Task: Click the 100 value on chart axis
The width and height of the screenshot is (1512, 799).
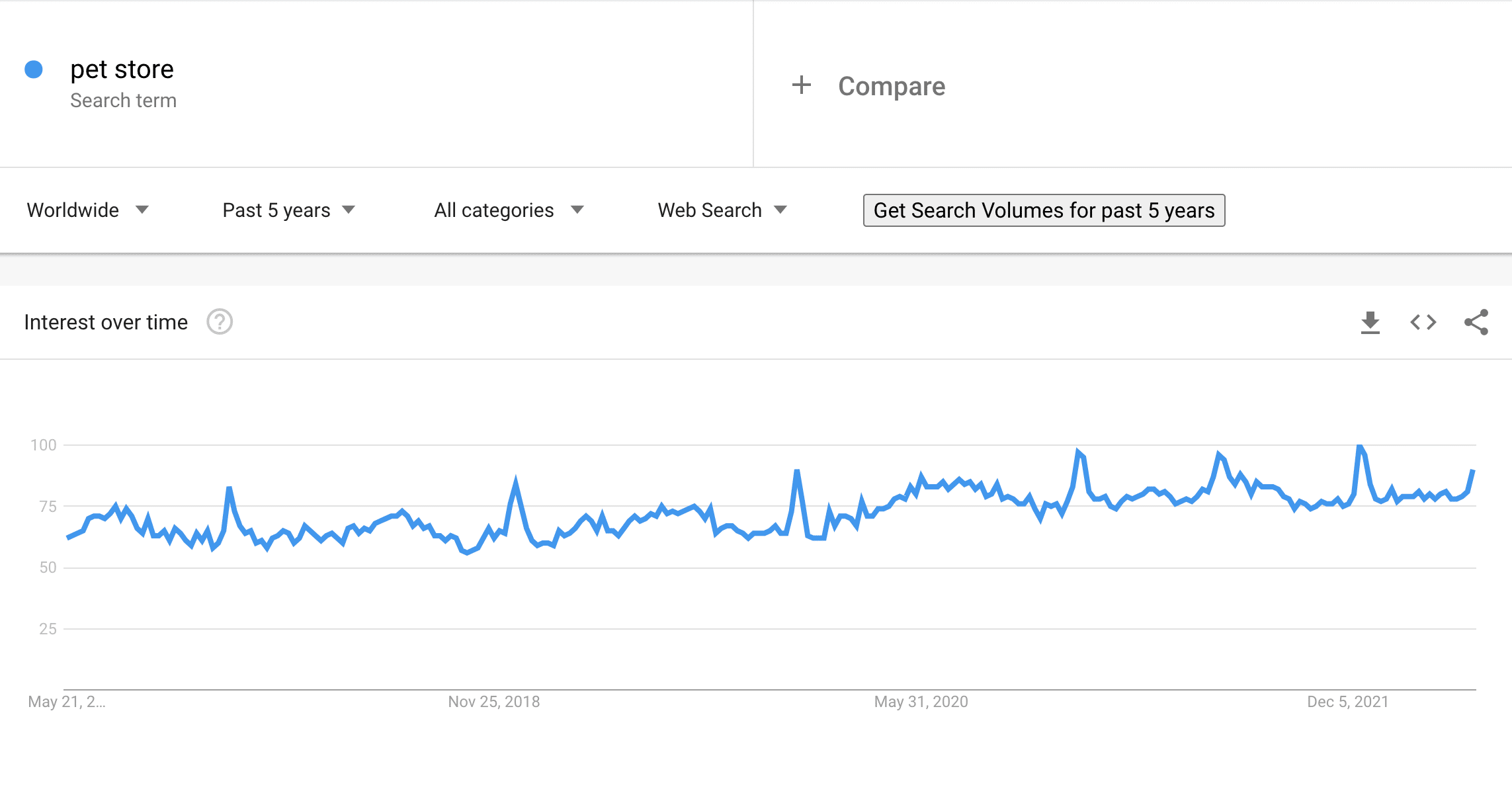Action: [x=44, y=445]
